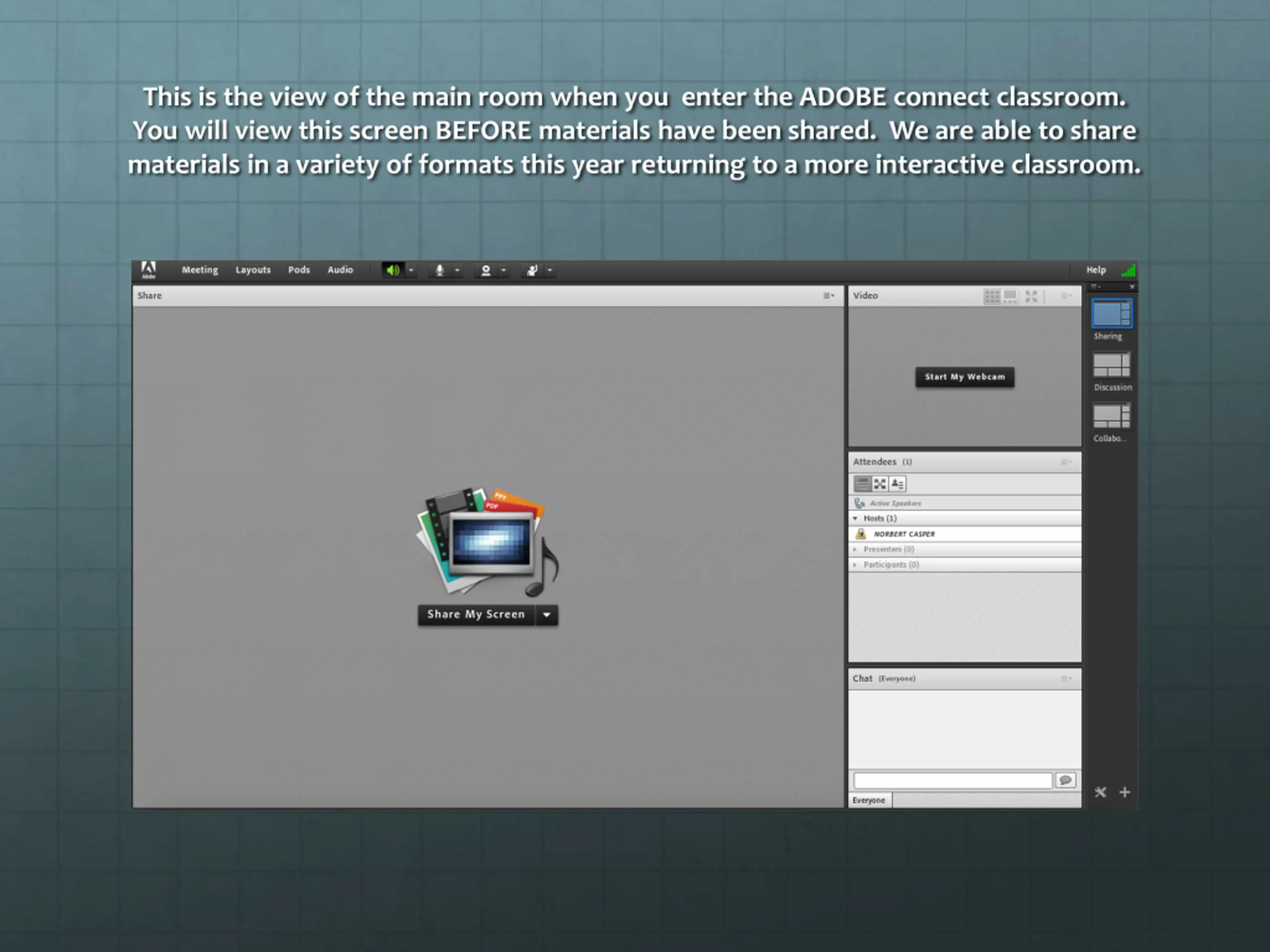Add a new layout with plus icon

click(x=1125, y=792)
